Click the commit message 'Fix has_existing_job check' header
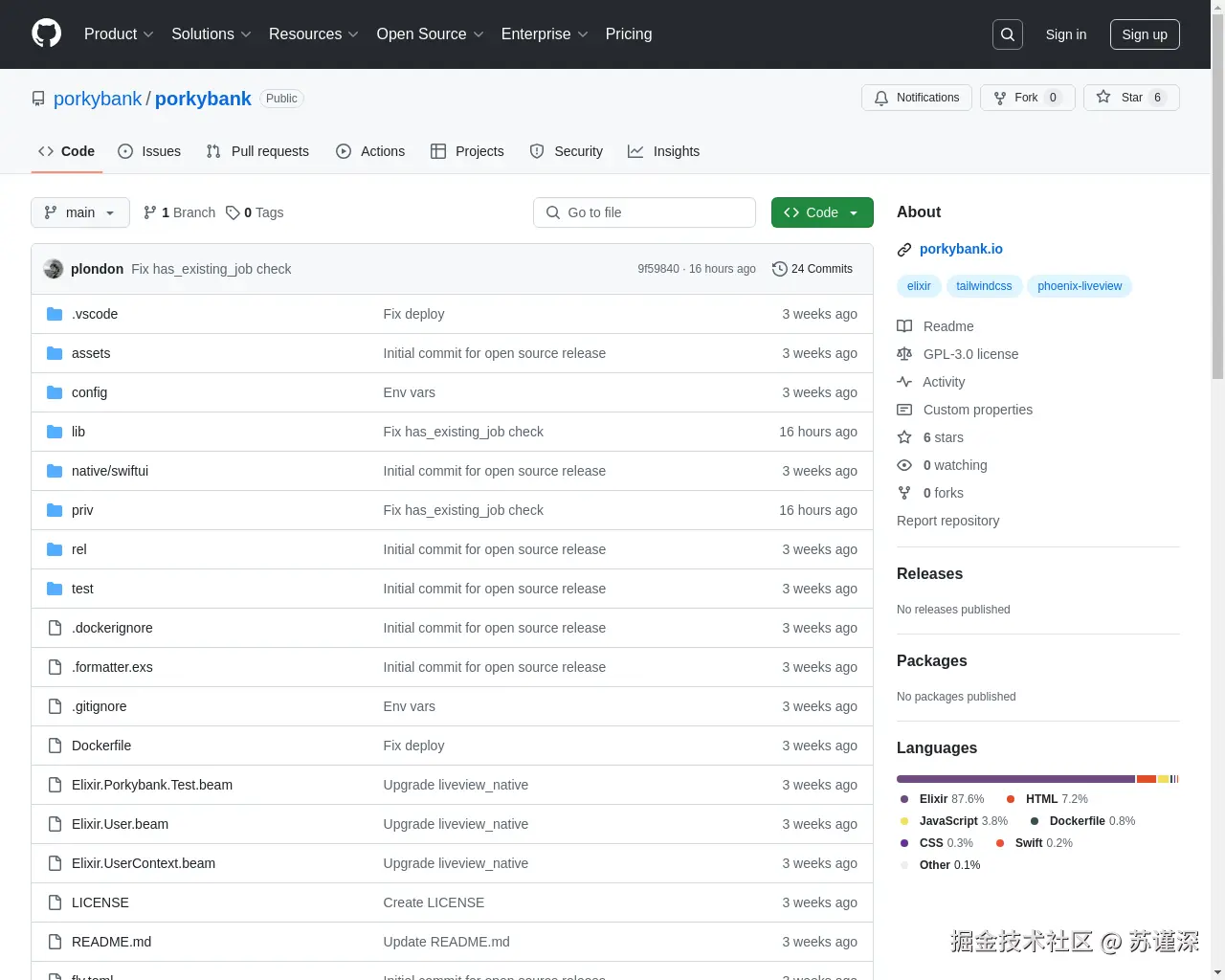 211,269
